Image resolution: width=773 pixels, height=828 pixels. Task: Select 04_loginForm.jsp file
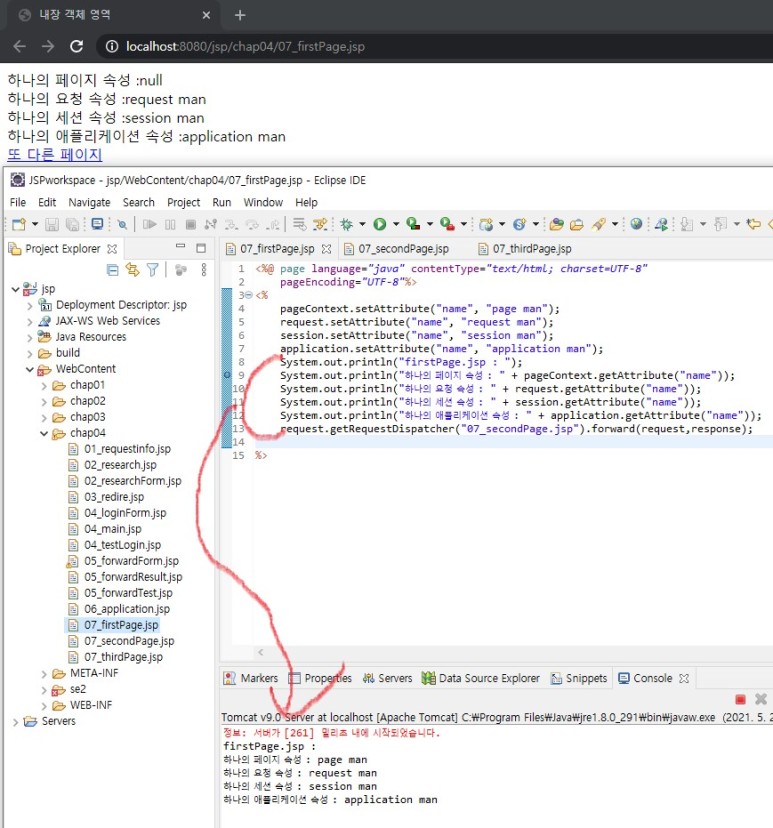tap(125, 513)
